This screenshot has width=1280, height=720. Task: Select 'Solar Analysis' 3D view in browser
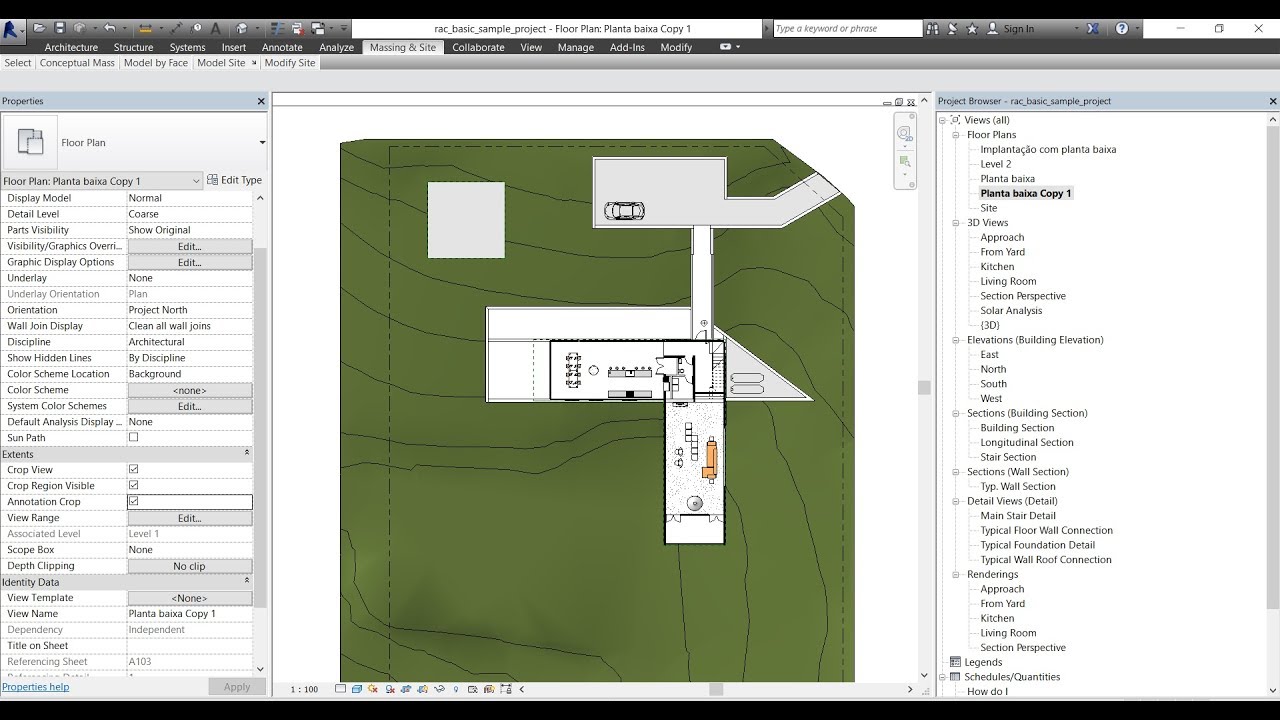click(1011, 310)
